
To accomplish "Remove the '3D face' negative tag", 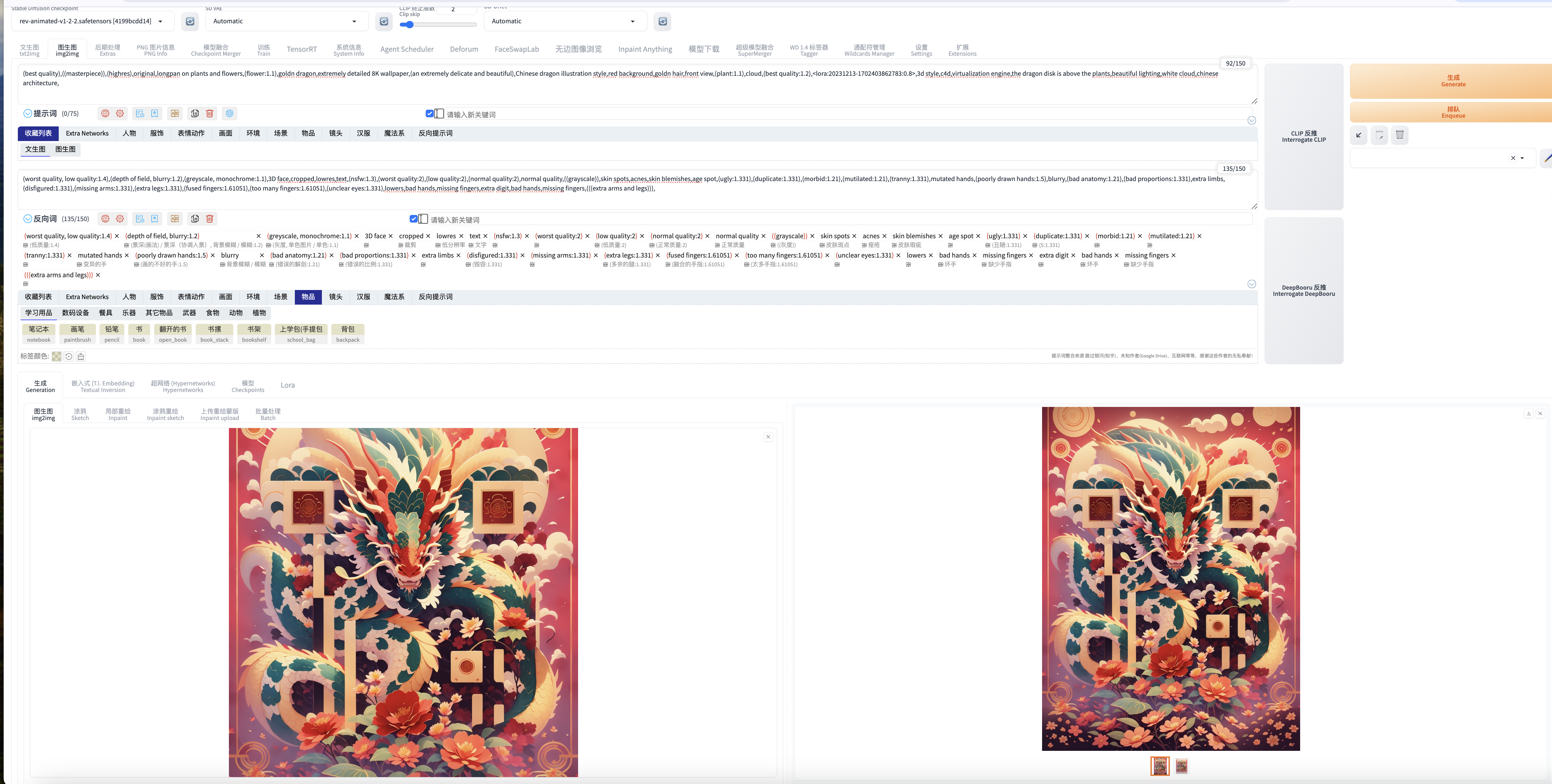I will click(x=390, y=236).
